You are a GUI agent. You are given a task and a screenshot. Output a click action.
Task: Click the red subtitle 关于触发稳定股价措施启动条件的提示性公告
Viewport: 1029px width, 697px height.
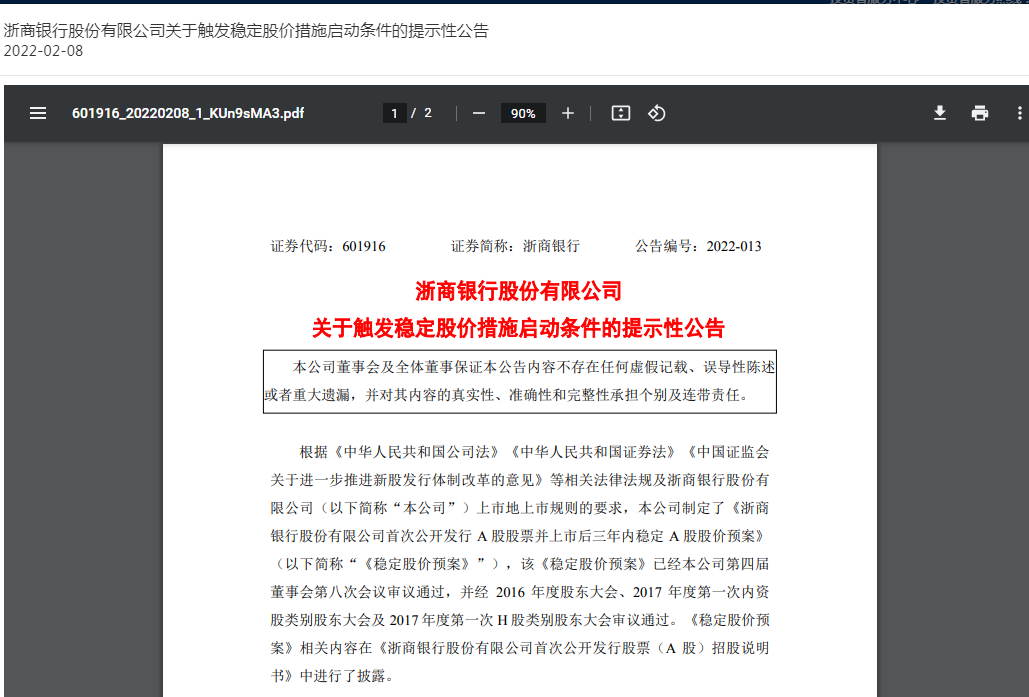(518, 328)
